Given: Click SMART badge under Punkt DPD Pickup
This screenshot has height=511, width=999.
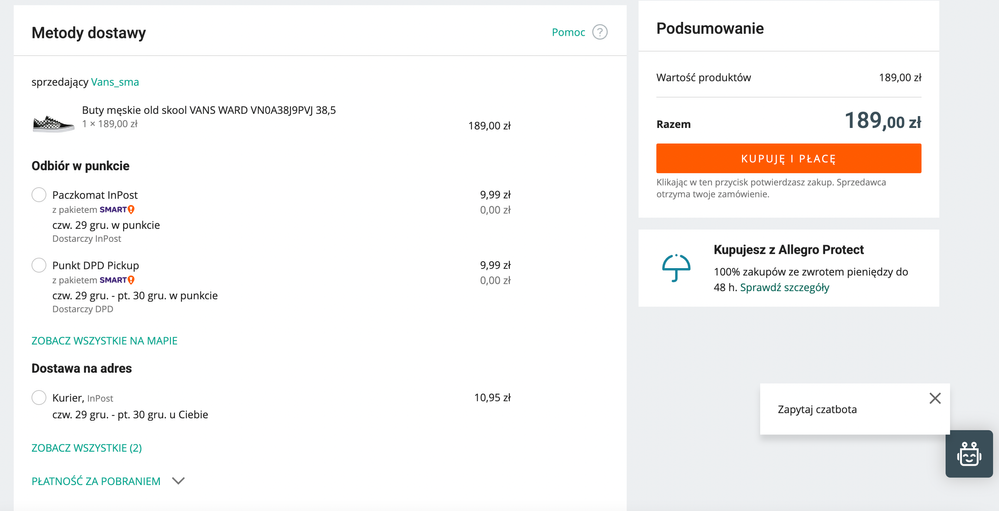Looking at the screenshot, I should point(117,280).
